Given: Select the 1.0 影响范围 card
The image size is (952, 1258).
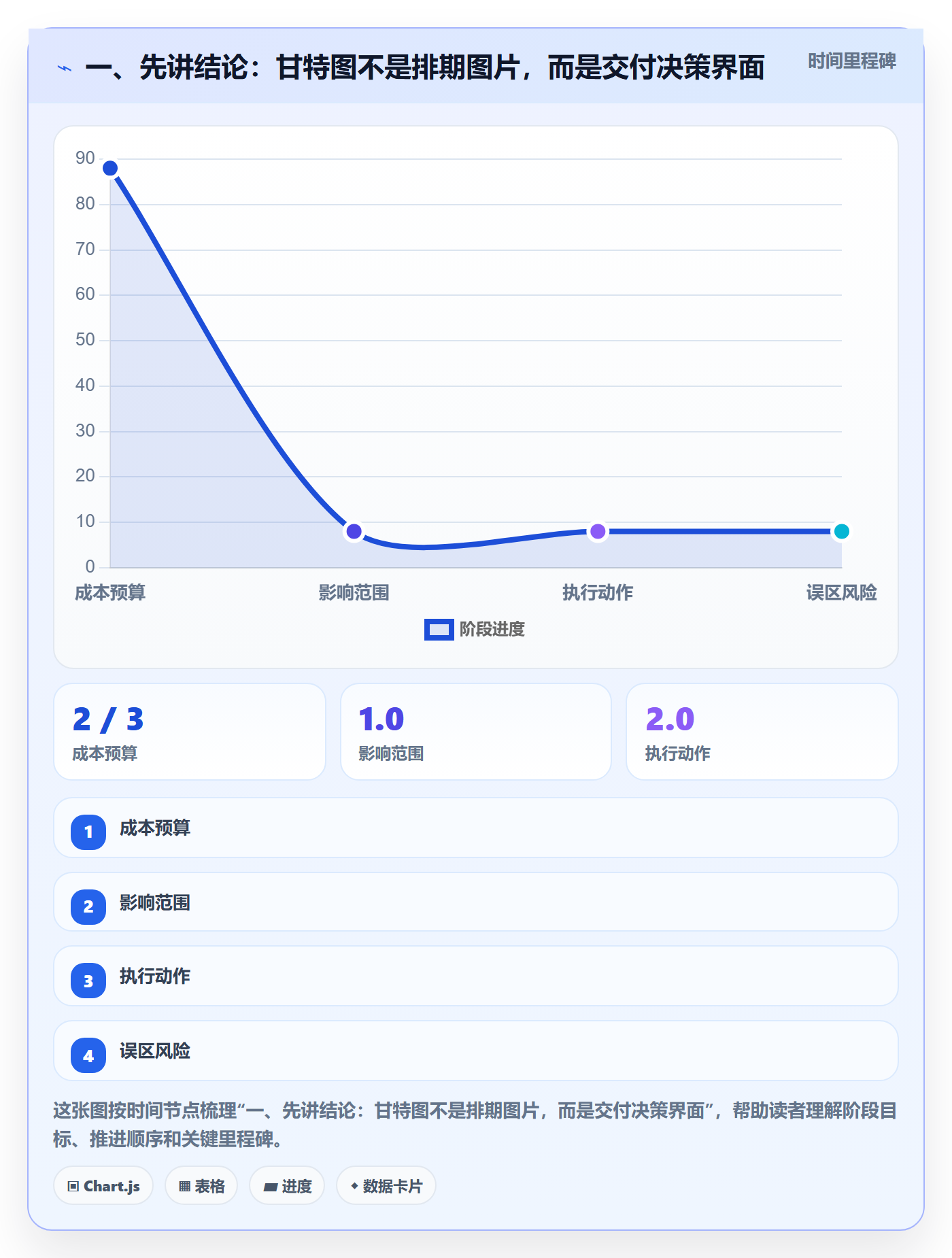Looking at the screenshot, I should [476, 732].
